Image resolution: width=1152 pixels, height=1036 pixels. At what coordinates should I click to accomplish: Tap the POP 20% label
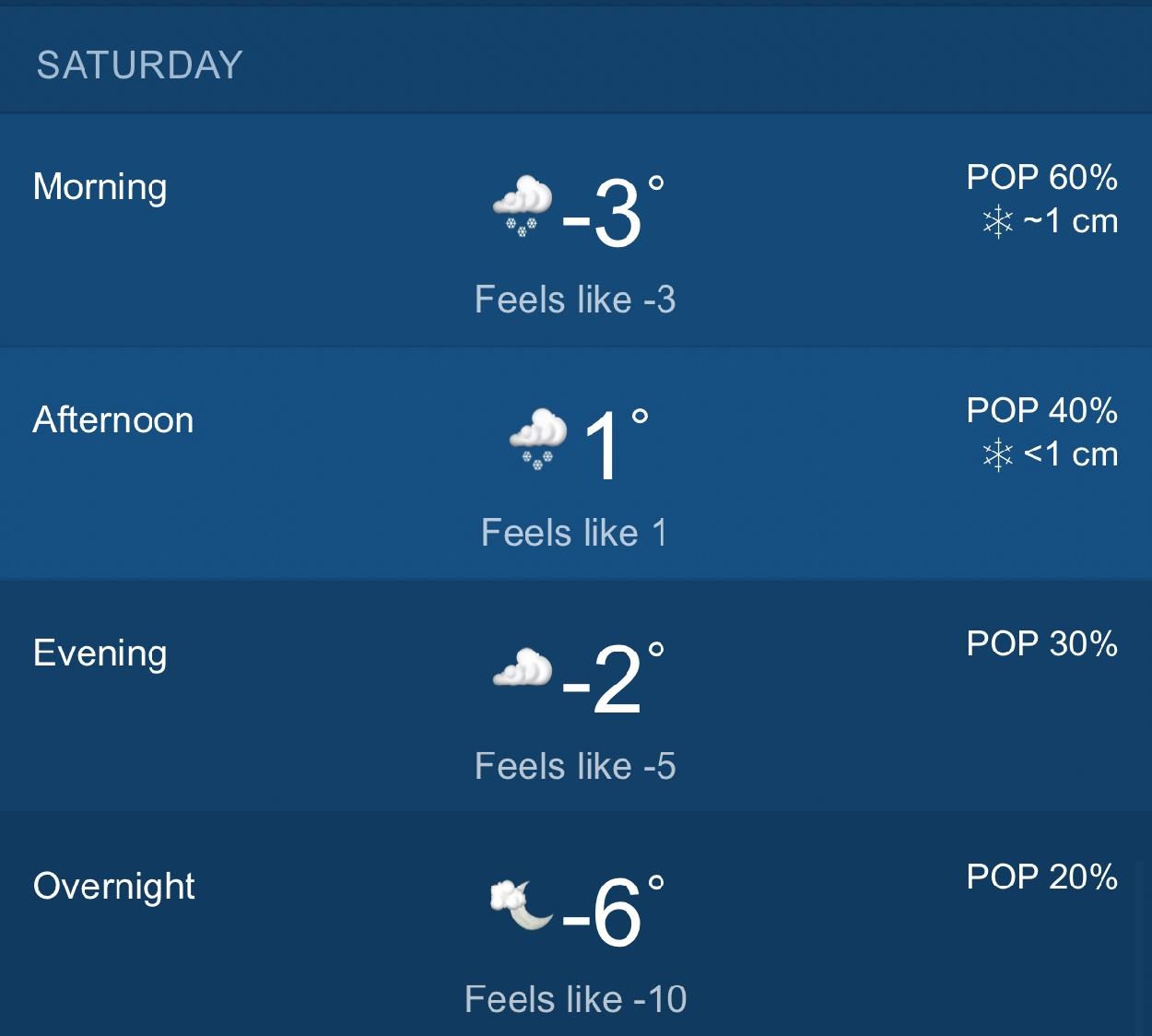1042,877
